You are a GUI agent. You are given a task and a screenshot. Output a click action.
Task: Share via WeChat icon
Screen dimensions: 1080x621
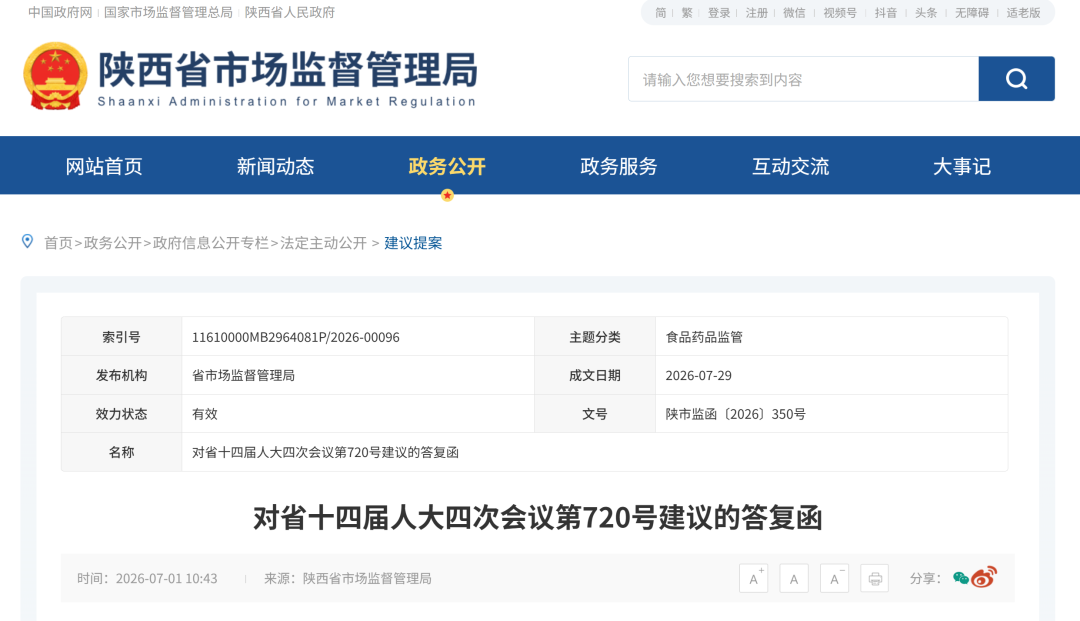pyautogui.click(x=961, y=578)
